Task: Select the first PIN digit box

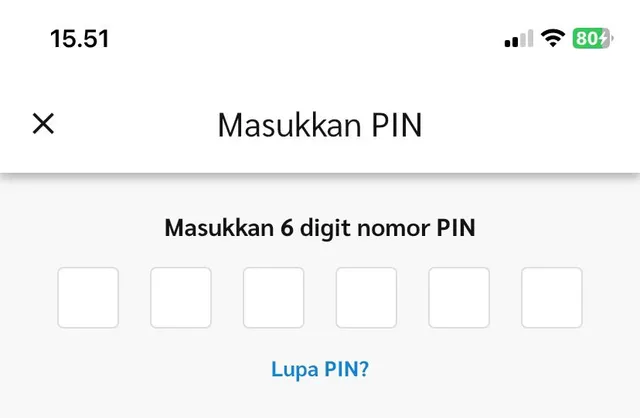Action: pos(88,298)
